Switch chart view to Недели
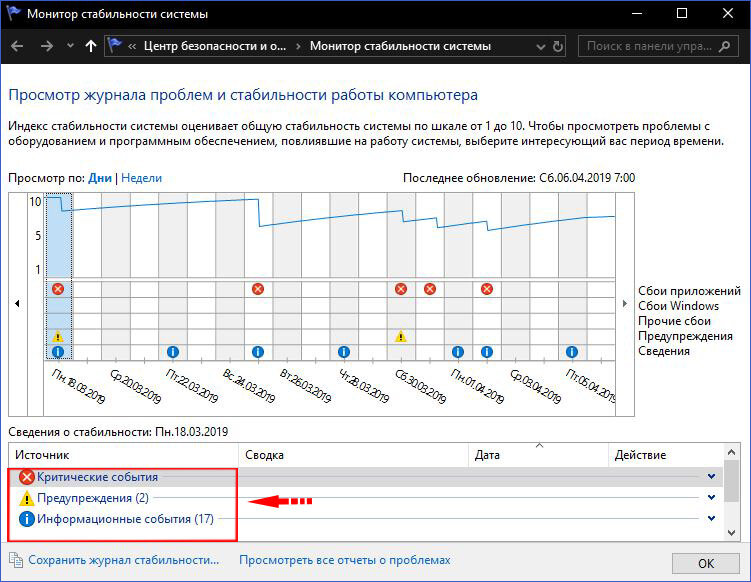The width and height of the screenshot is (751, 582). coord(141,178)
